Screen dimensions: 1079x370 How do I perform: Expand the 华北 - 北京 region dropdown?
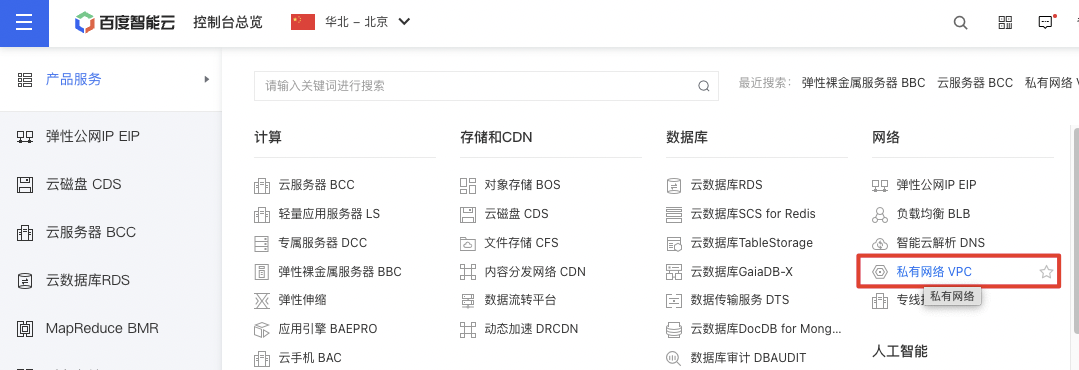click(405, 22)
